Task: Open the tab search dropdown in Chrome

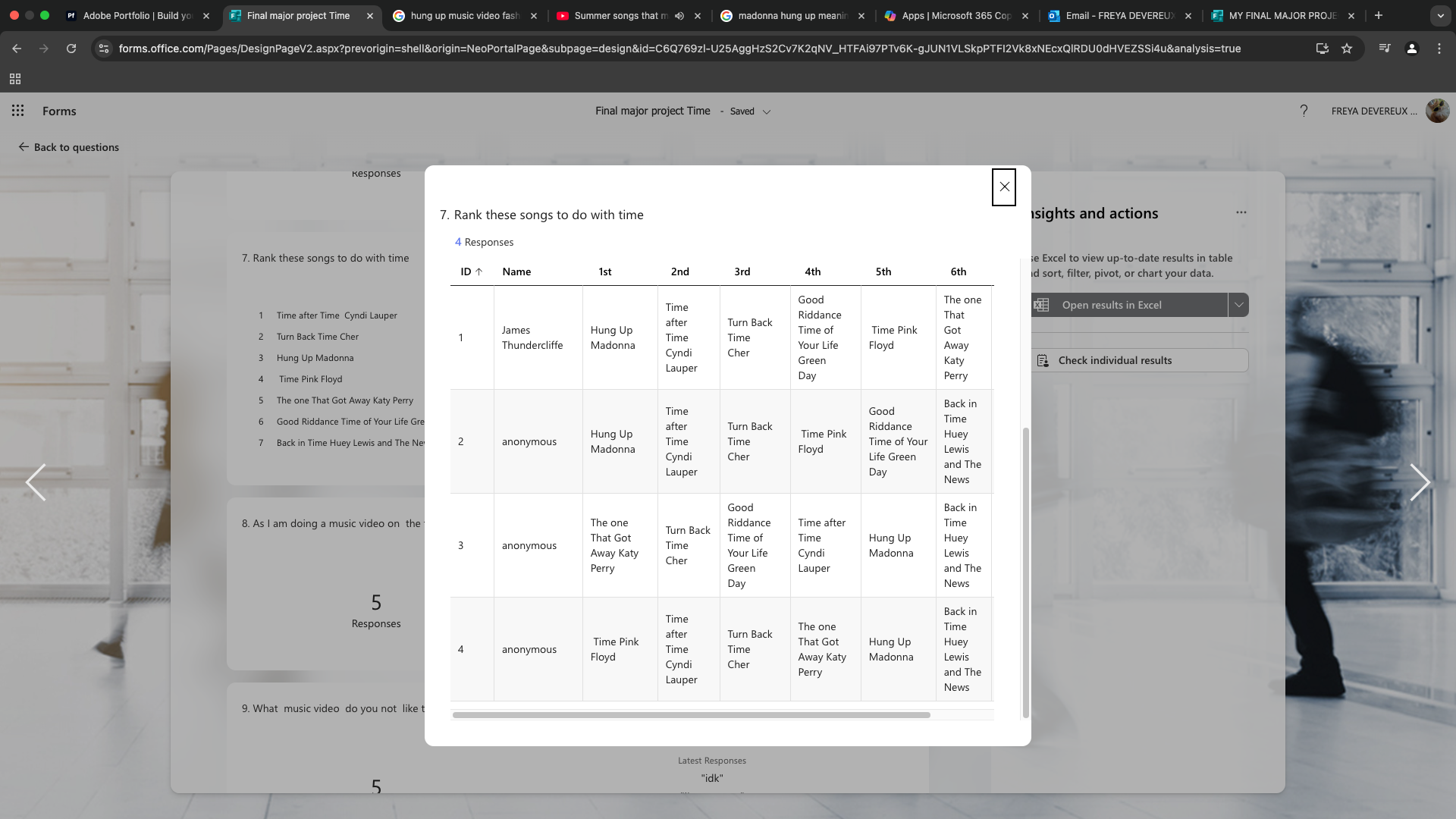Action: (1440, 15)
